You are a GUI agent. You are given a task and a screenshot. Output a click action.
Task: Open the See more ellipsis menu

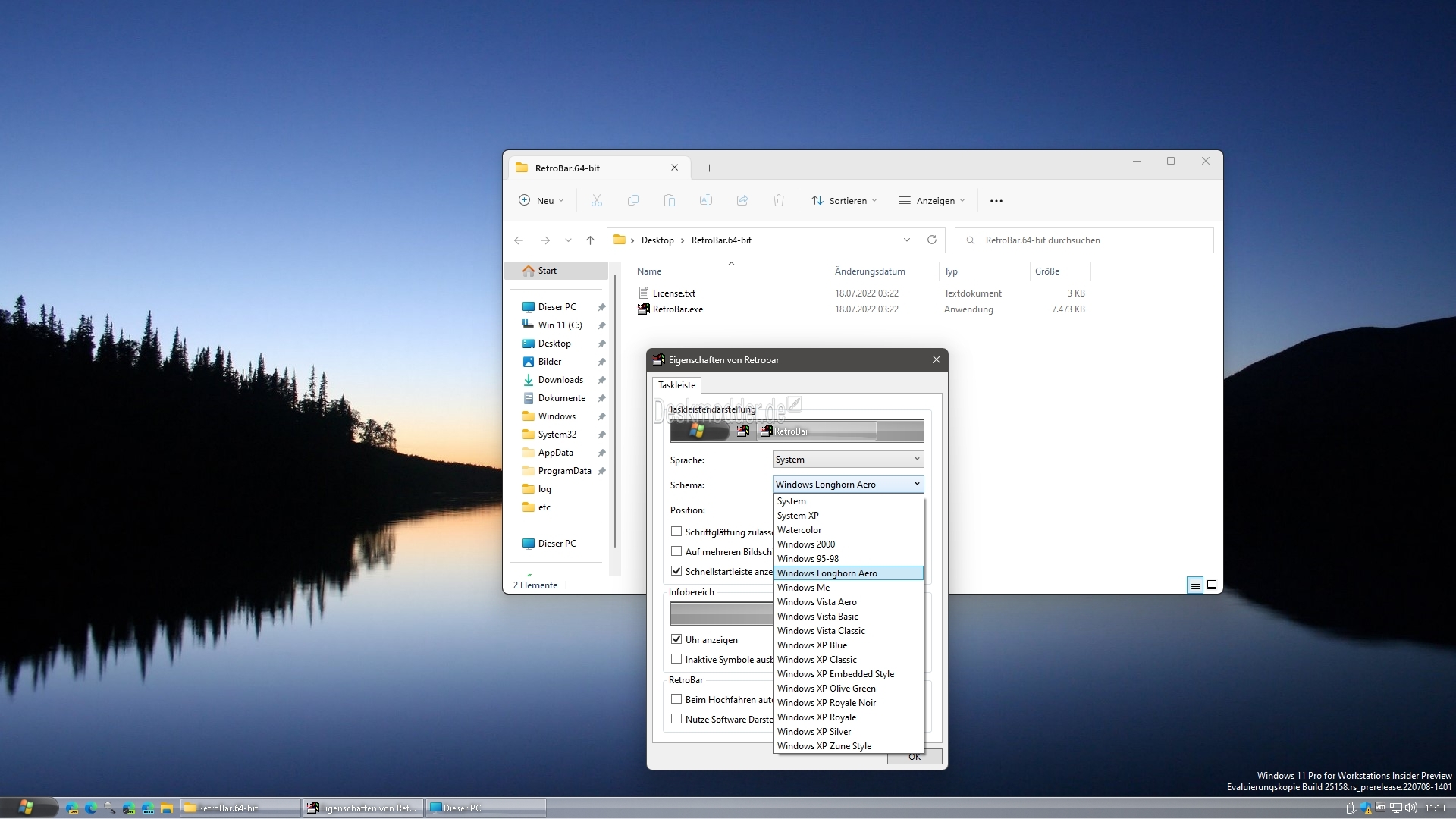click(996, 201)
